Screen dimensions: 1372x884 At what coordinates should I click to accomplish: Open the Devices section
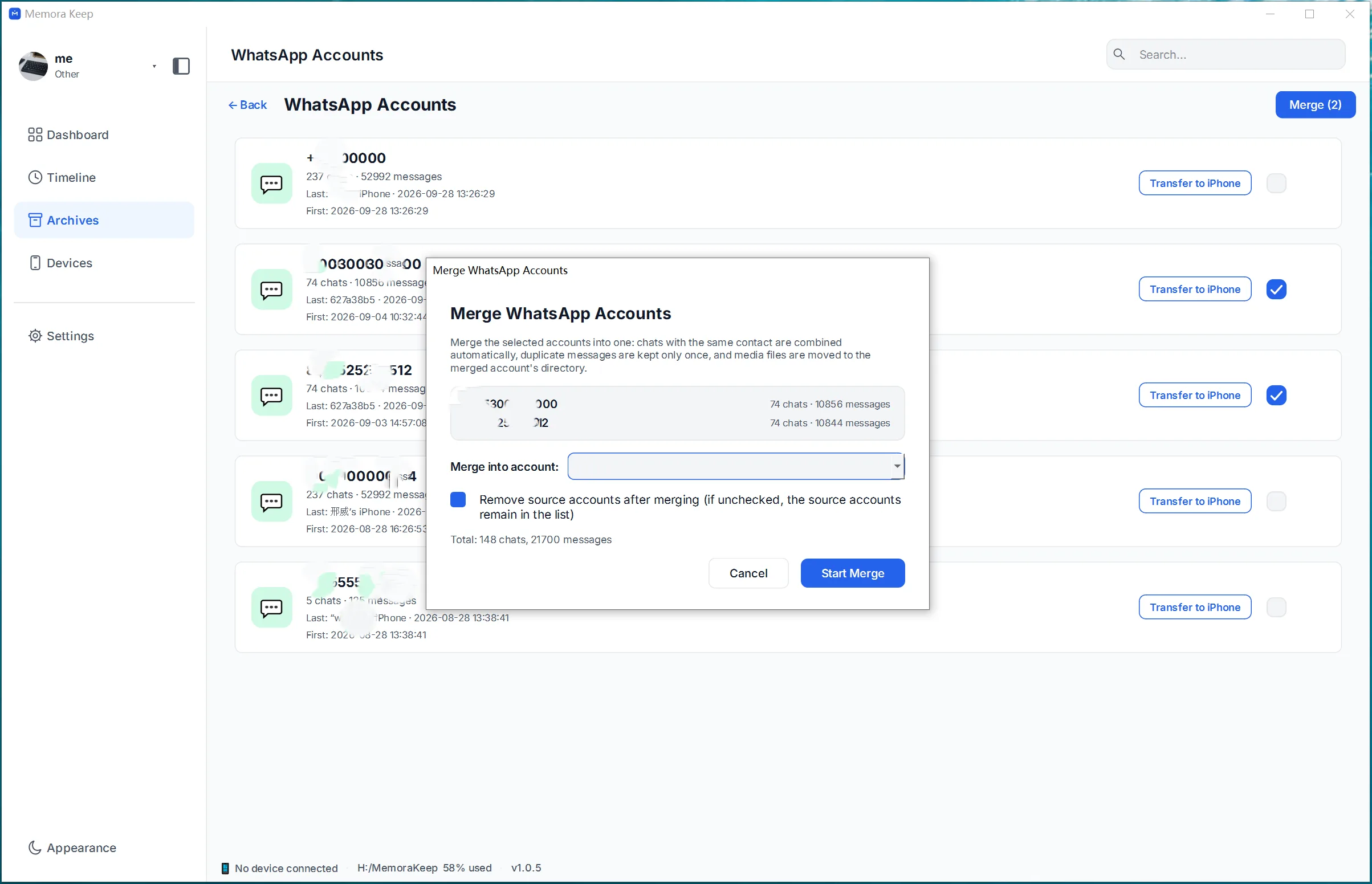104,263
